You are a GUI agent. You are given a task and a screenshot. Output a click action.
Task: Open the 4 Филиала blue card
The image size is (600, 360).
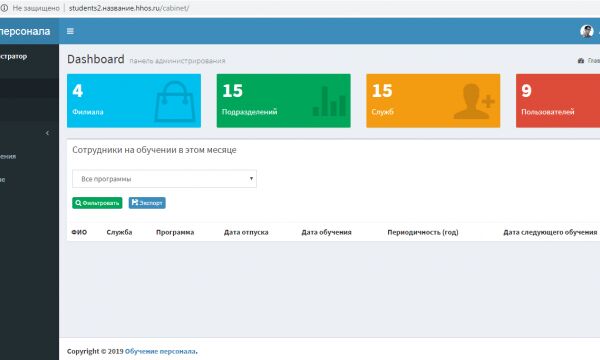134,101
